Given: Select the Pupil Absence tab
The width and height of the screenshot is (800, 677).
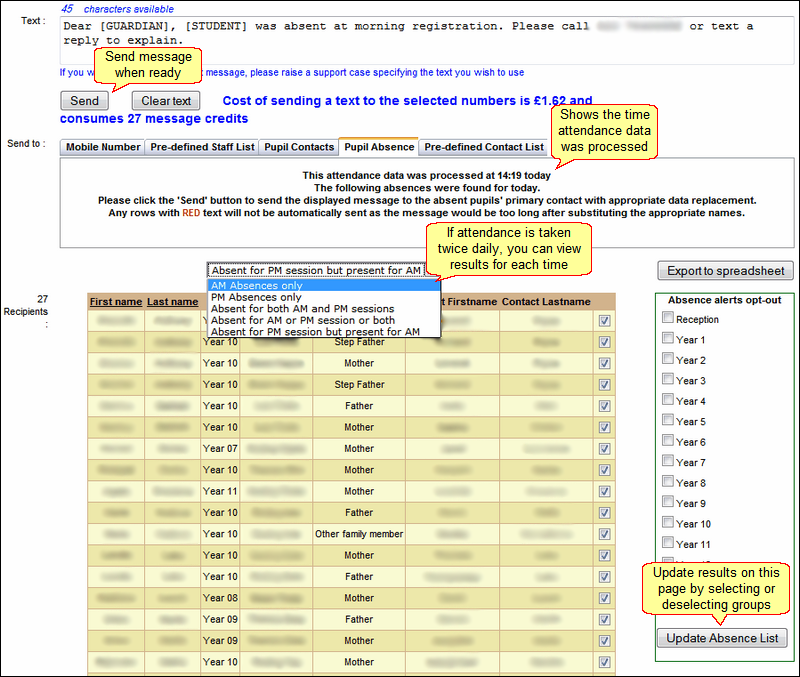Looking at the screenshot, I should [379, 146].
